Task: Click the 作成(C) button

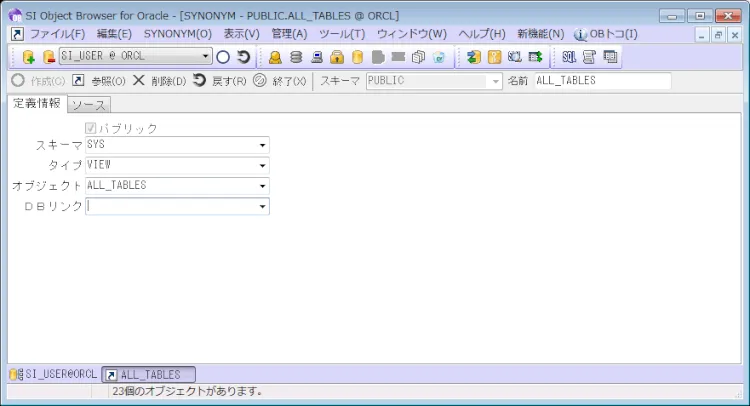Action: click(x=38, y=81)
